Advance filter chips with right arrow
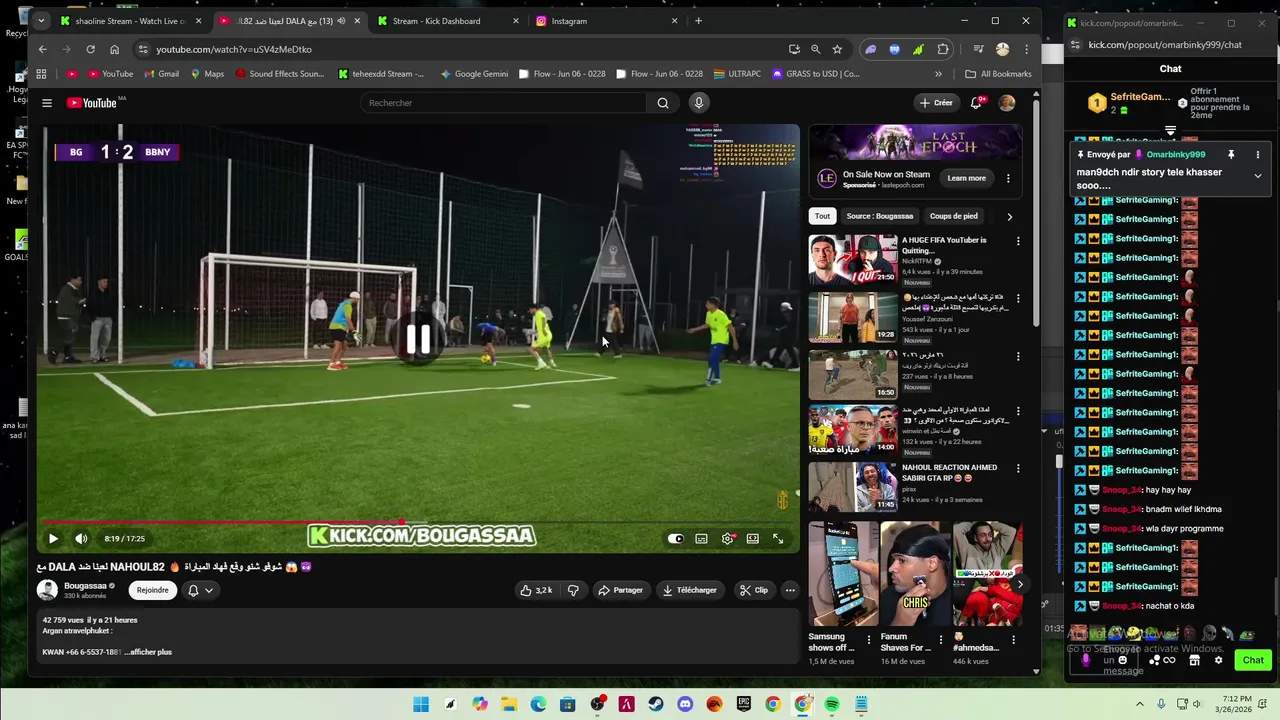Image resolution: width=1280 pixels, height=720 pixels. pos(1009,216)
